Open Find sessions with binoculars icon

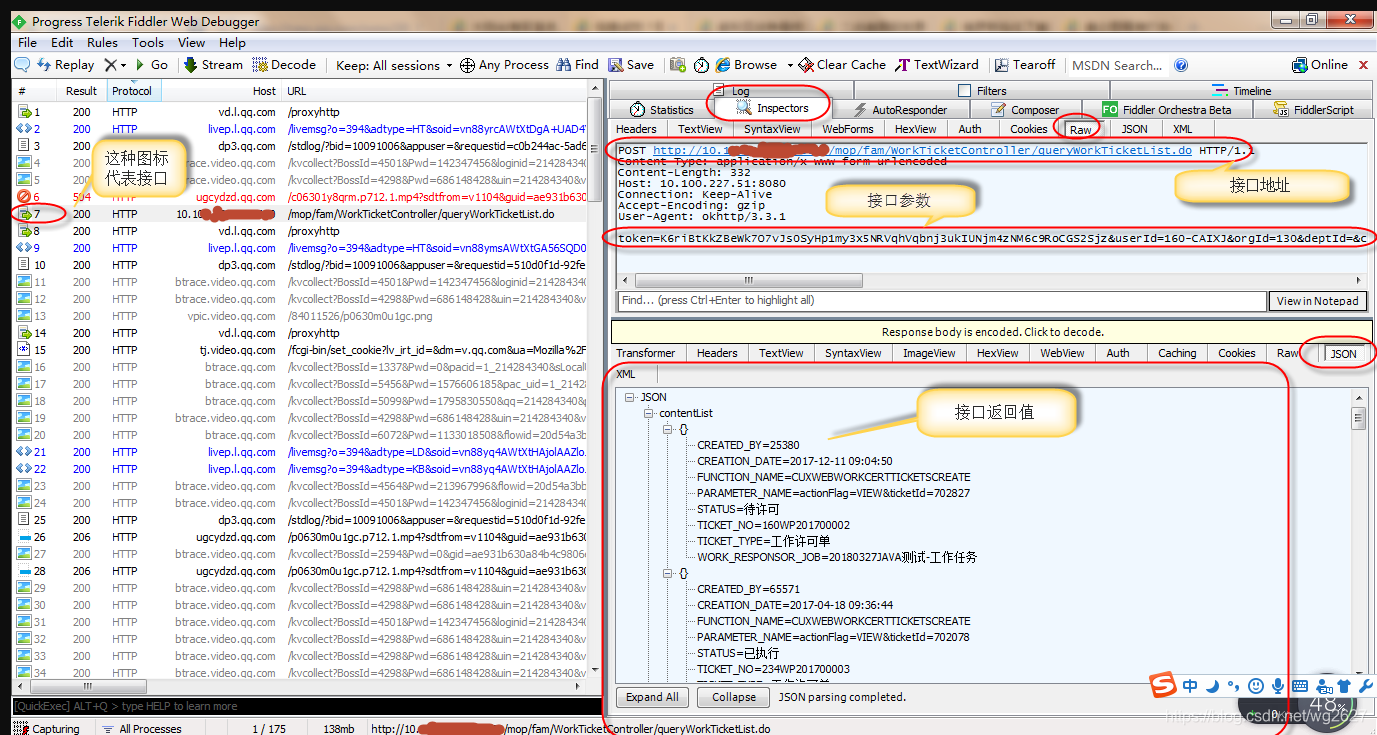[x=577, y=65]
